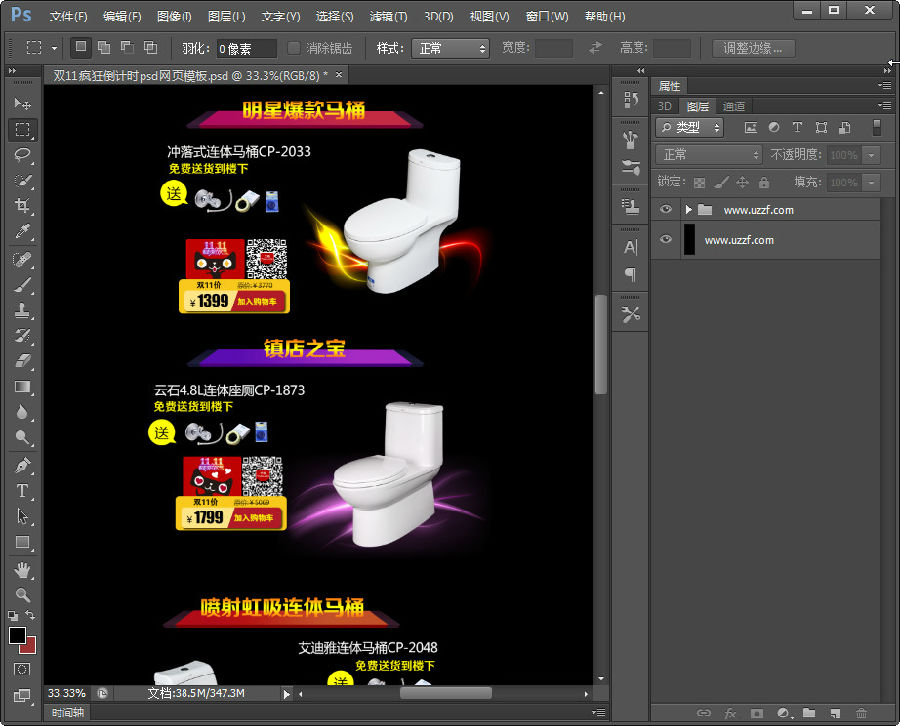The height and width of the screenshot is (726, 900).
Task: Create a new layer
Action: [x=835, y=713]
